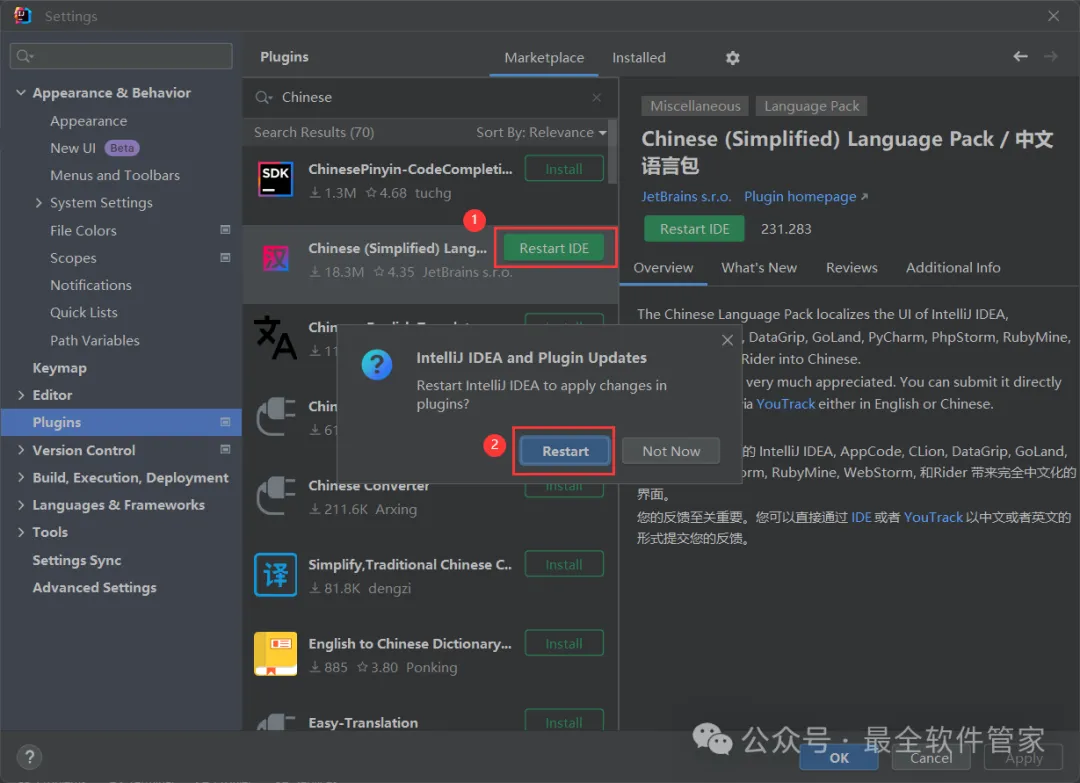Image resolution: width=1080 pixels, height=783 pixels.
Task: Close the Plugin Updates dialog
Action: (x=727, y=340)
